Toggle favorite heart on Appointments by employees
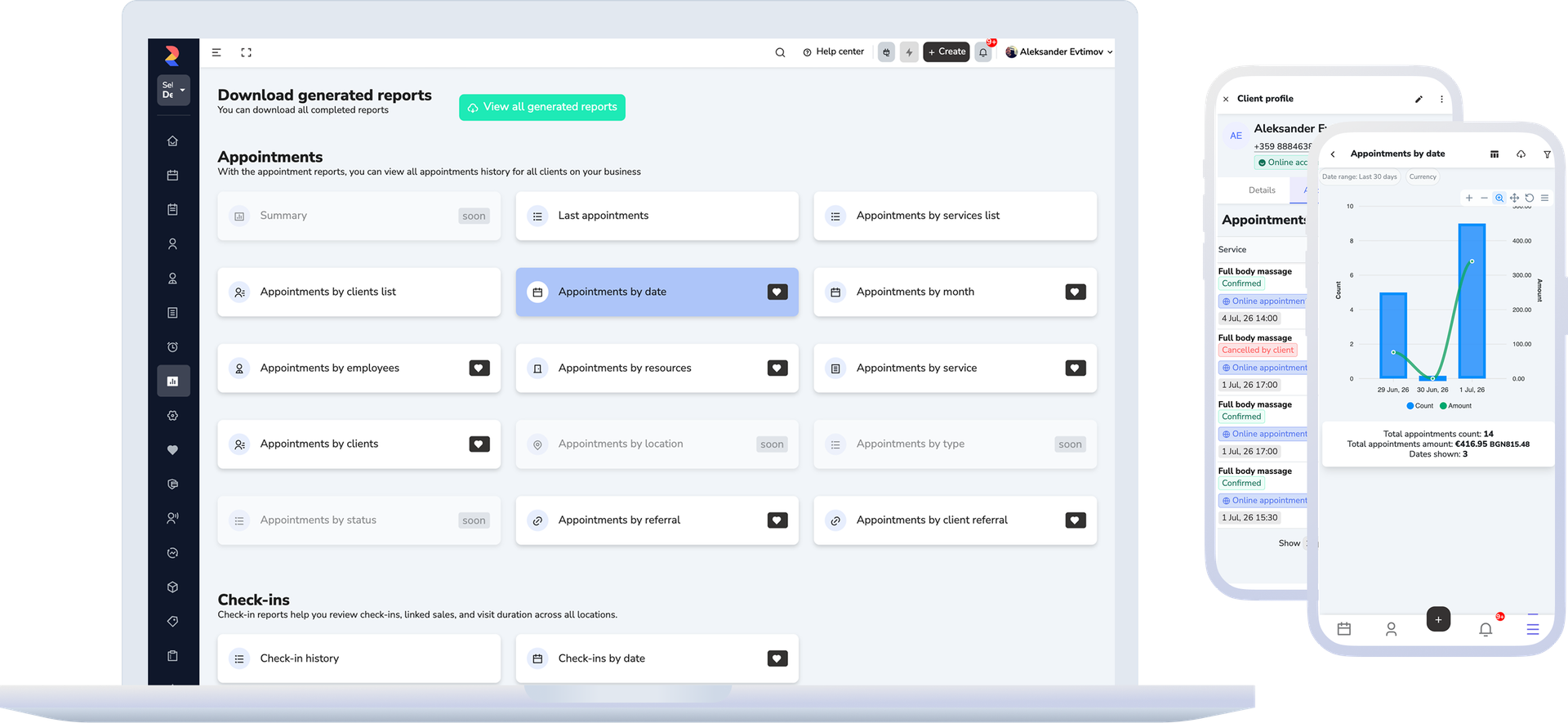 coord(479,368)
